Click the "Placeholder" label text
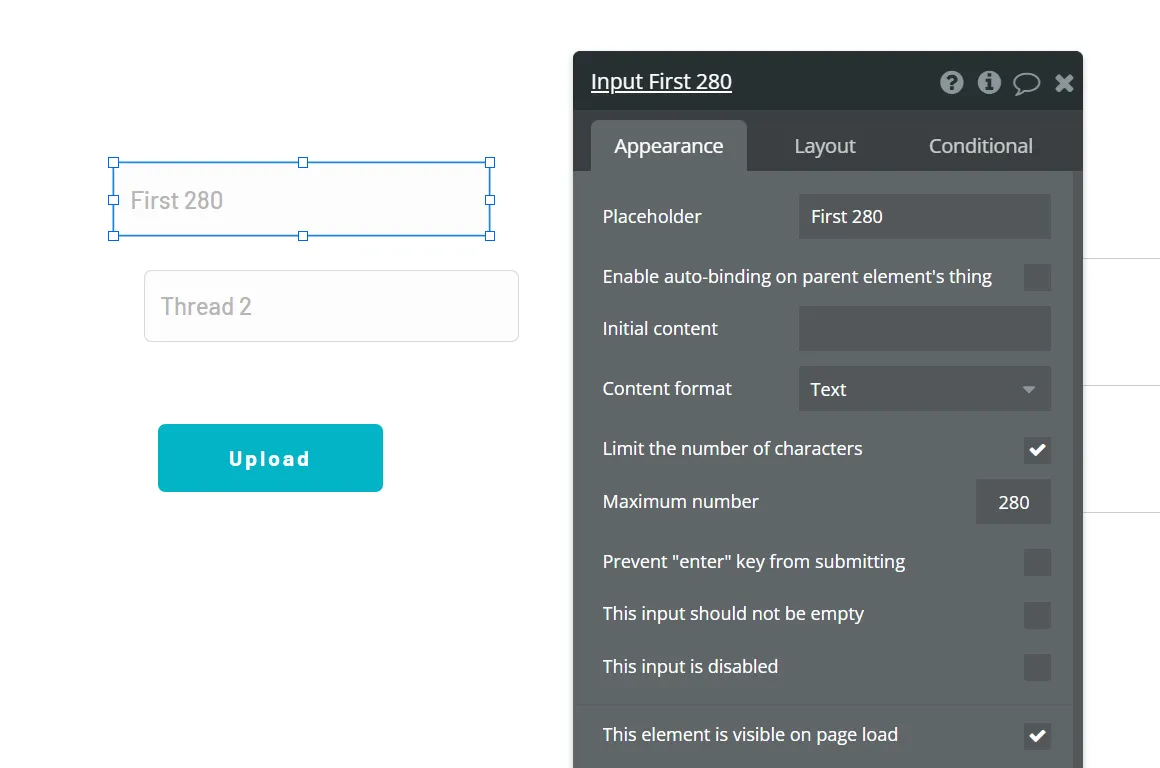 pyautogui.click(x=652, y=217)
